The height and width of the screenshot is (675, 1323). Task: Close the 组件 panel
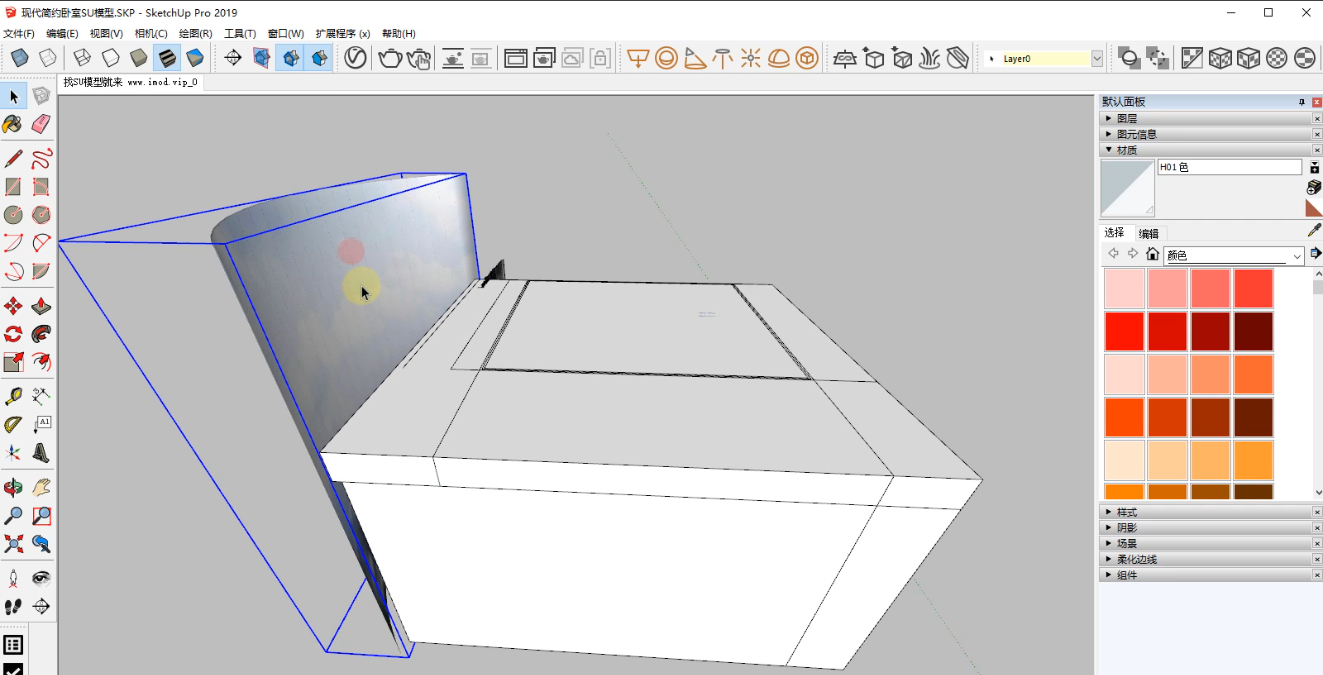(1317, 575)
